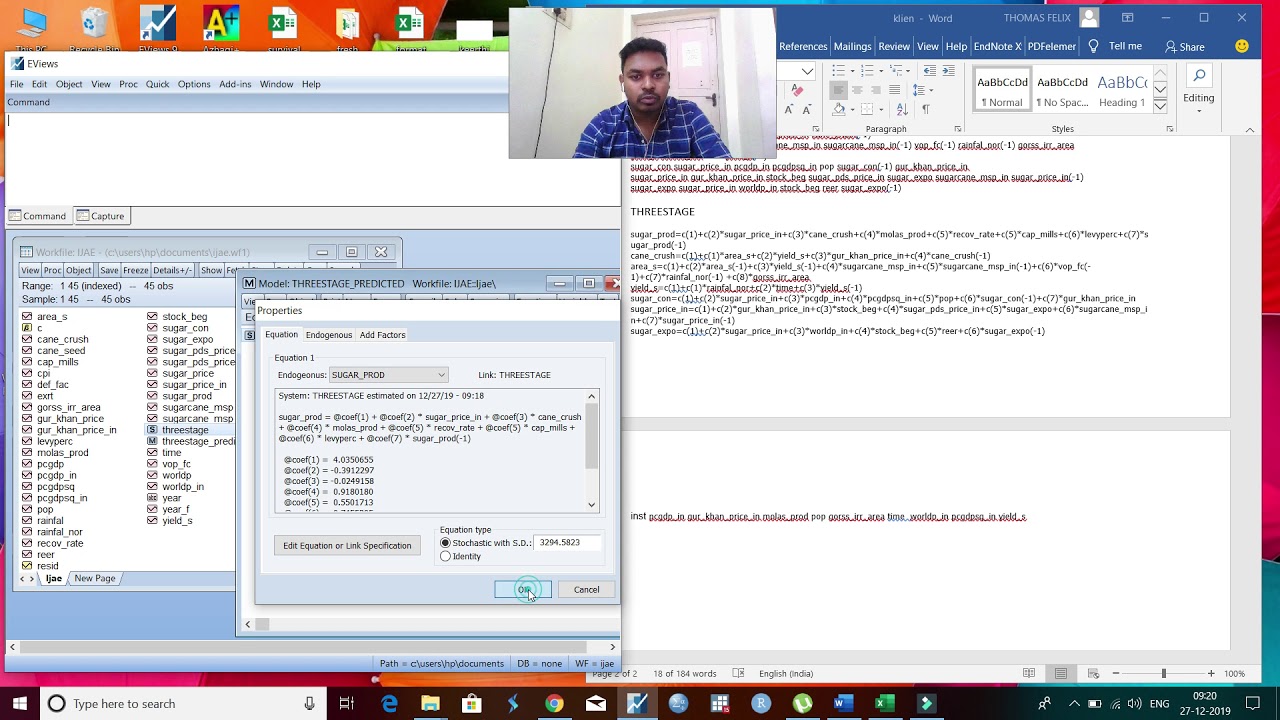Increase indent in Word Paragraph group
This screenshot has width=1280, height=720.
pyautogui.click(x=948, y=71)
